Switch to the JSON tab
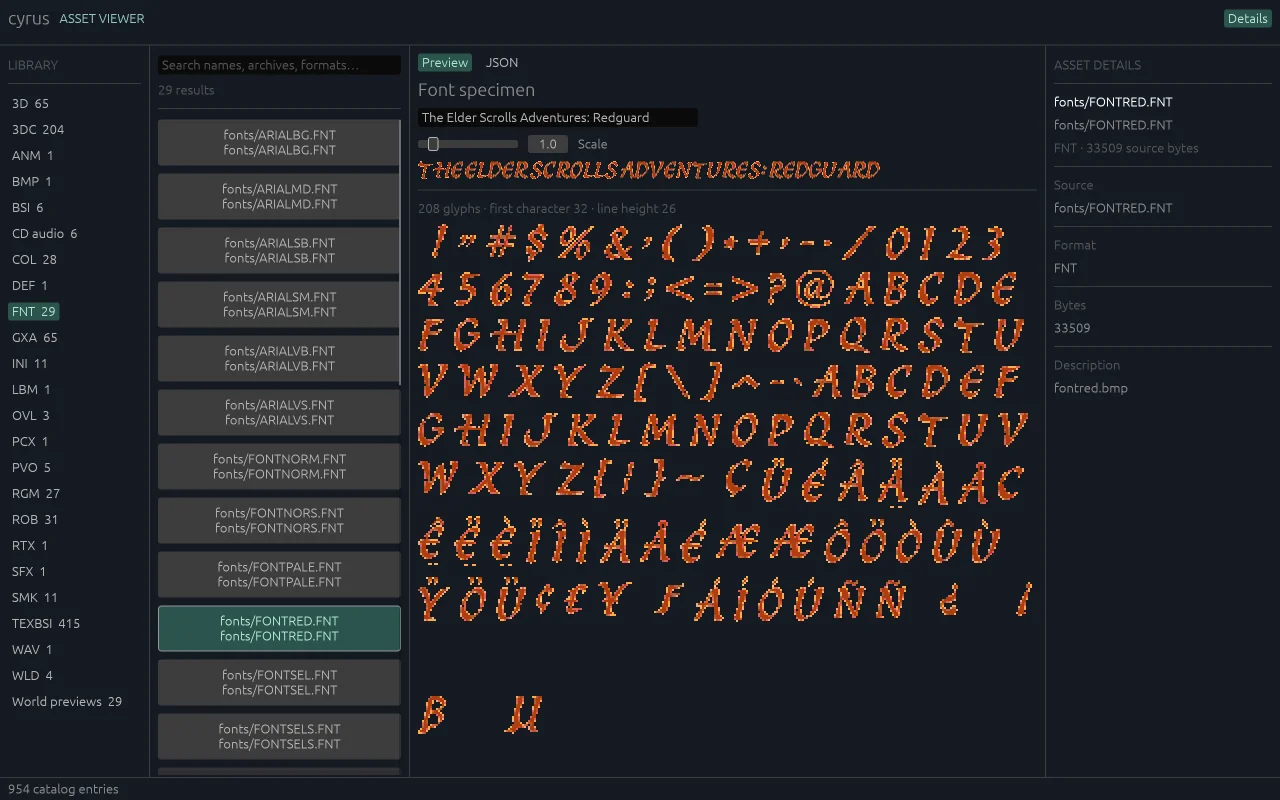The image size is (1280, 800). click(502, 62)
